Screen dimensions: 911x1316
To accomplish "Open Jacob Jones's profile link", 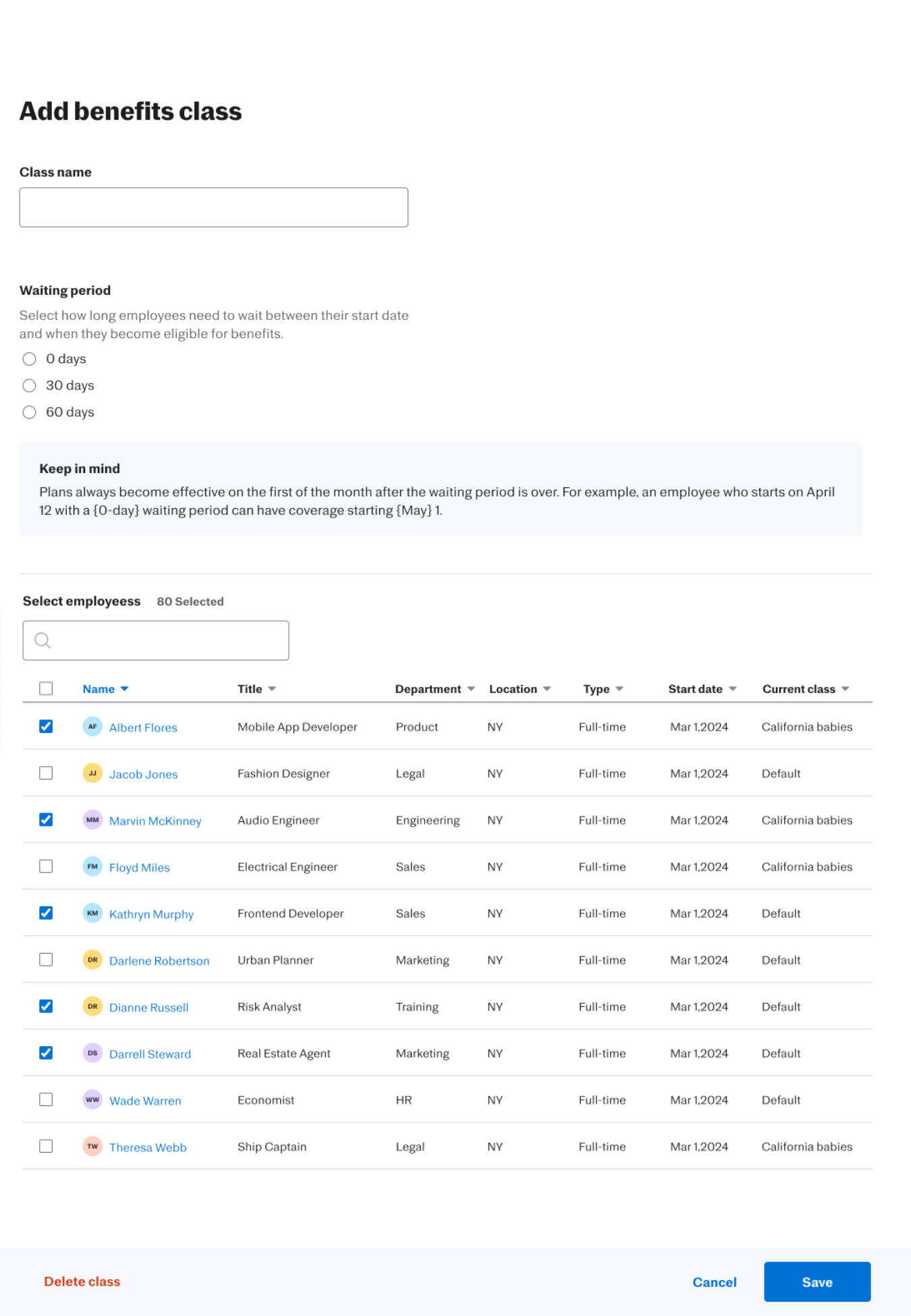I will (x=143, y=774).
